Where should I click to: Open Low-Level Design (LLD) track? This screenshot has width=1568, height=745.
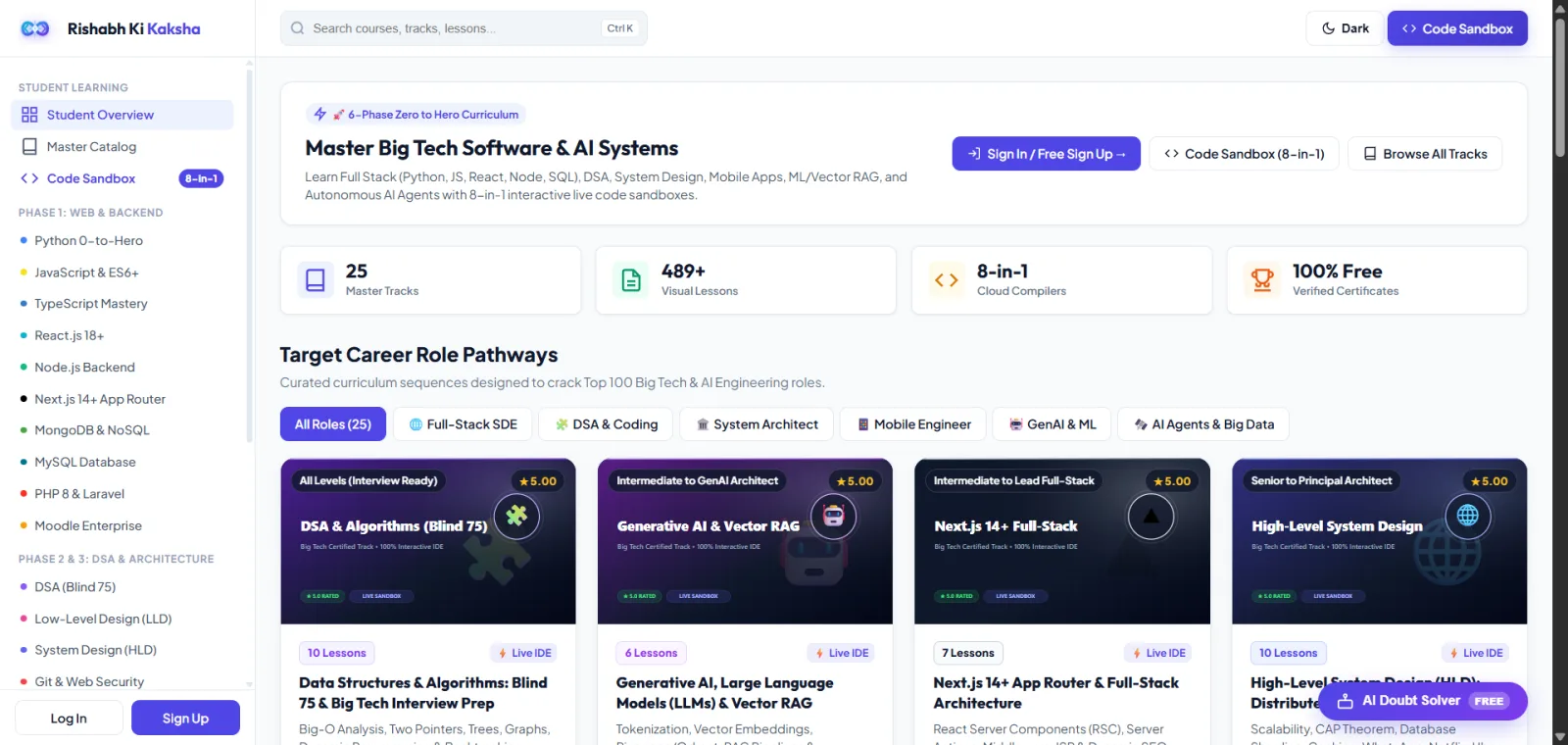click(x=122, y=619)
